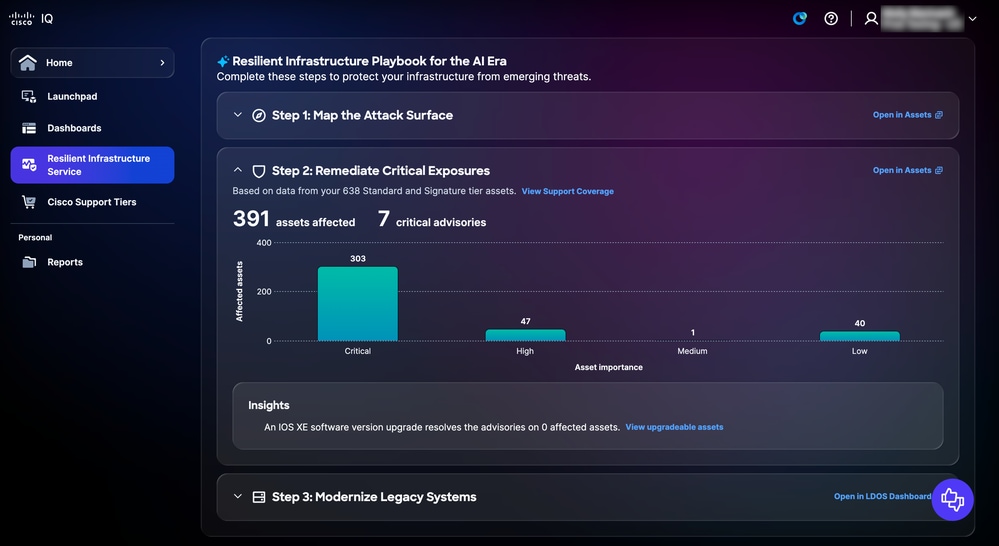Click the Dashboards list icon
Screen dimensions: 999x546
pyautogui.click(x=29, y=128)
